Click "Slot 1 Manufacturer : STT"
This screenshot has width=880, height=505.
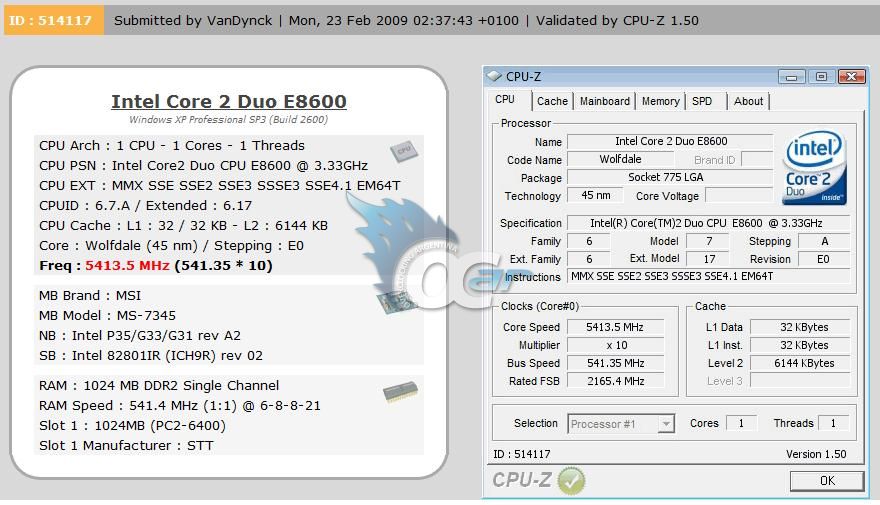coord(126,446)
